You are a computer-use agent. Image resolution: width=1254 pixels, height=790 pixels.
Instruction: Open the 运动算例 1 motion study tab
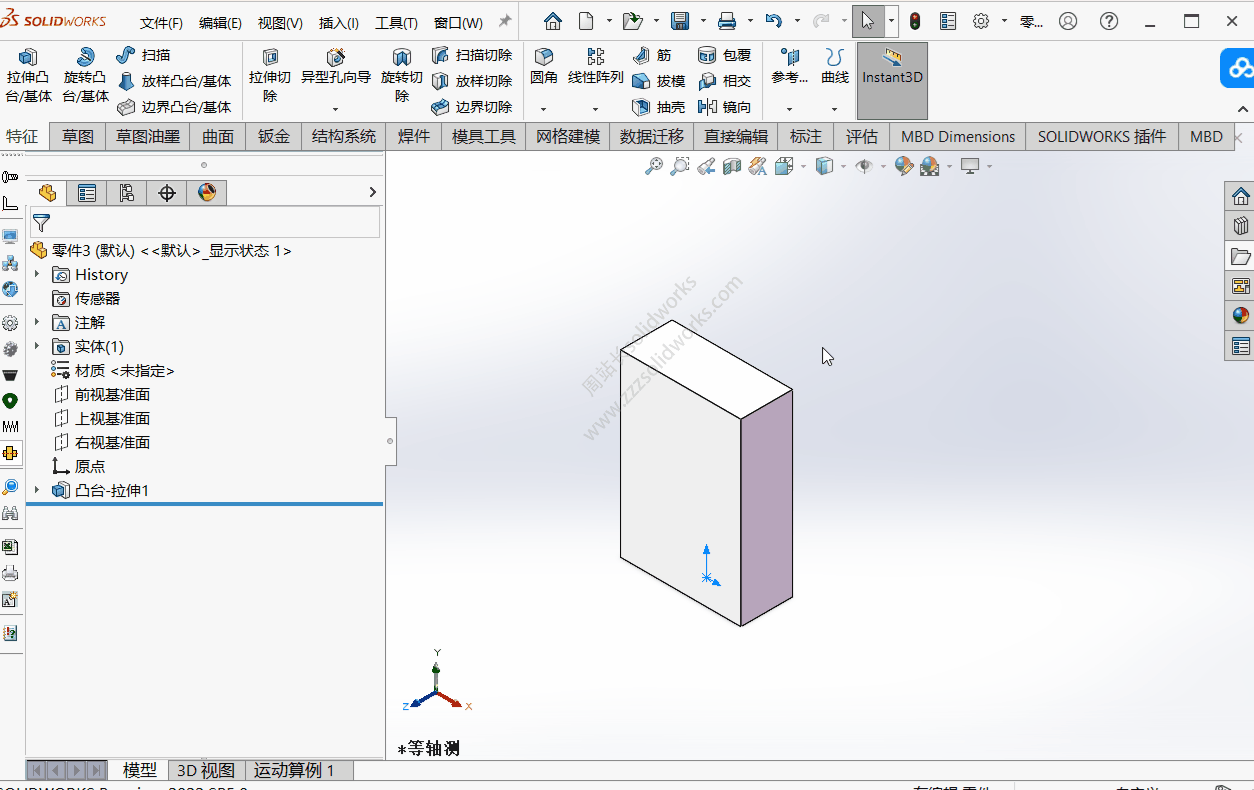293,770
